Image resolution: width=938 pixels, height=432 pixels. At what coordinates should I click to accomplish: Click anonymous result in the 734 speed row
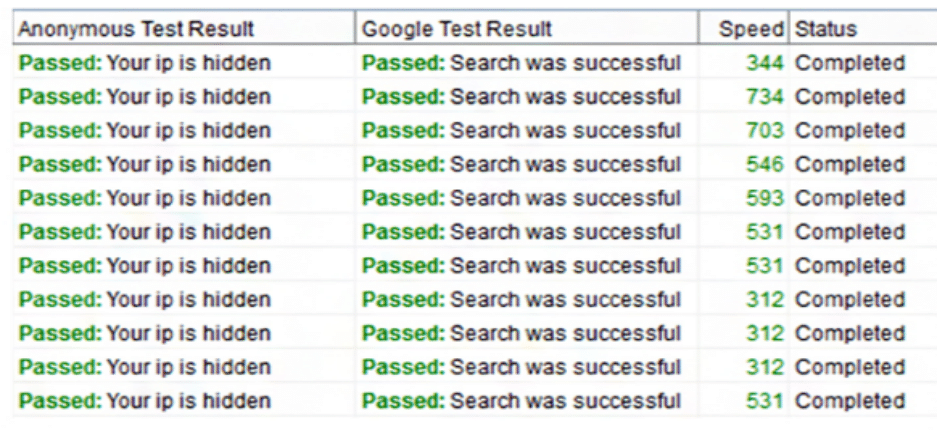pos(145,97)
